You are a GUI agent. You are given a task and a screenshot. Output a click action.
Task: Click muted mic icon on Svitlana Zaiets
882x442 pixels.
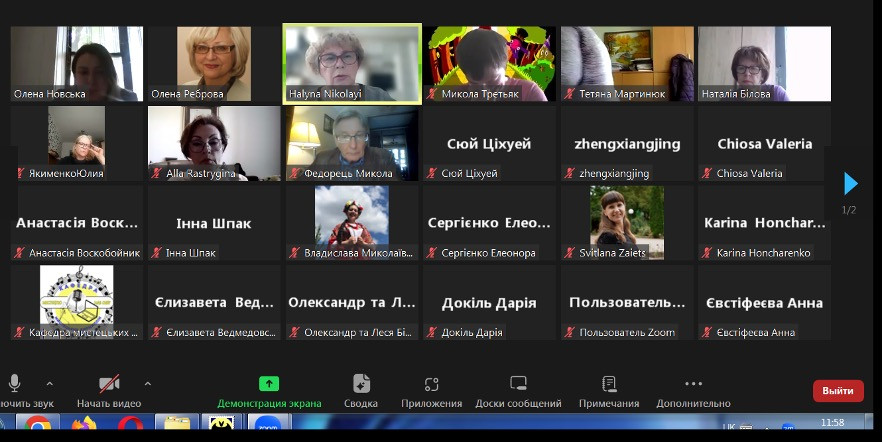pos(569,253)
